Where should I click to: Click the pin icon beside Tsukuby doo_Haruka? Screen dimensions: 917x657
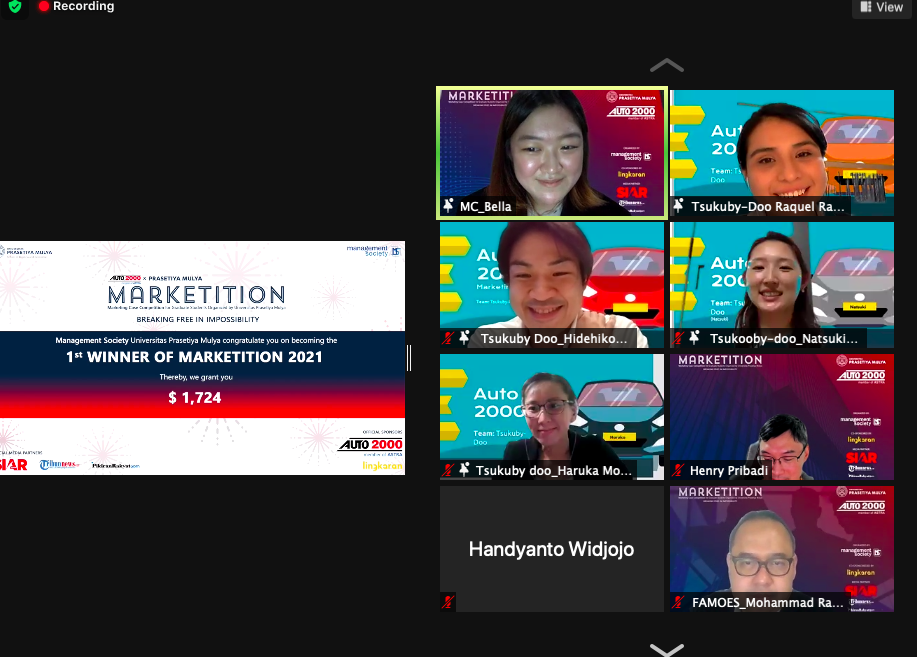tap(464, 470)
